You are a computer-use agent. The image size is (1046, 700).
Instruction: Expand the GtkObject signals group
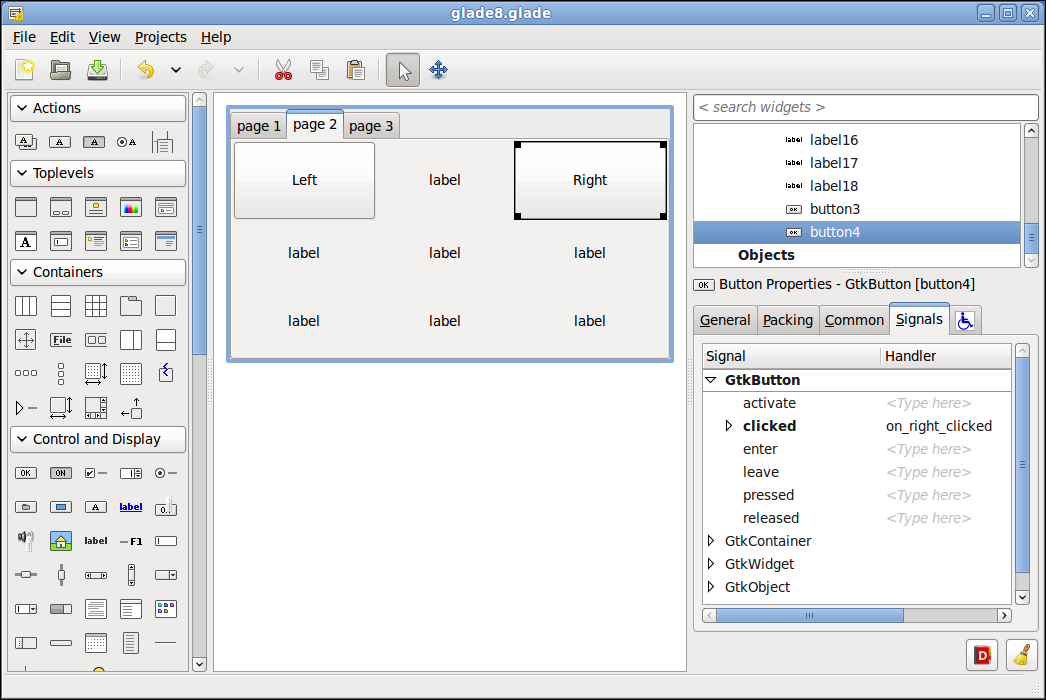tap(711, 587)
